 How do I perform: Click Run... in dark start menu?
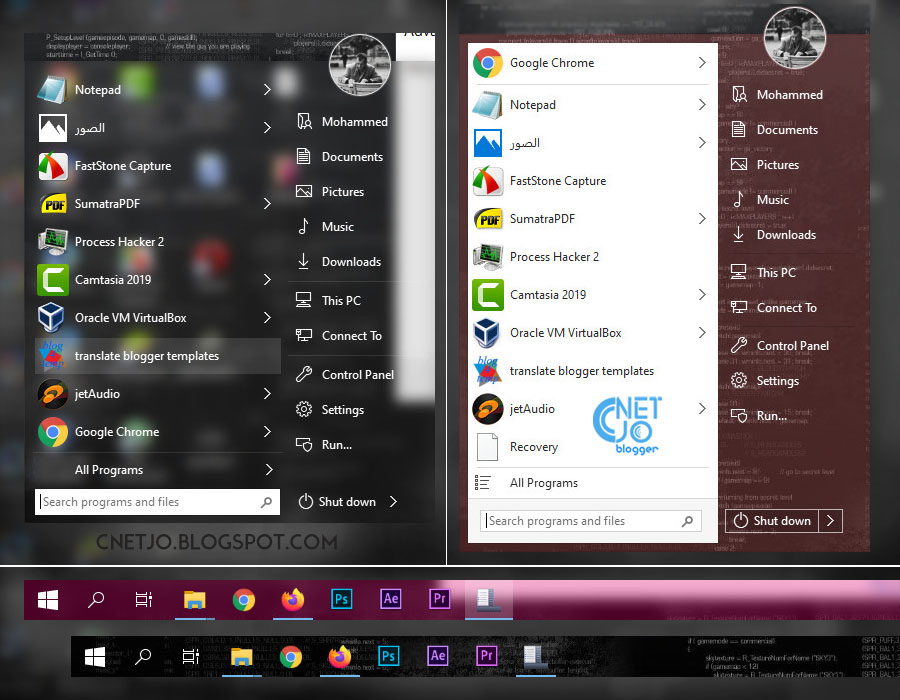pos(324,445)
